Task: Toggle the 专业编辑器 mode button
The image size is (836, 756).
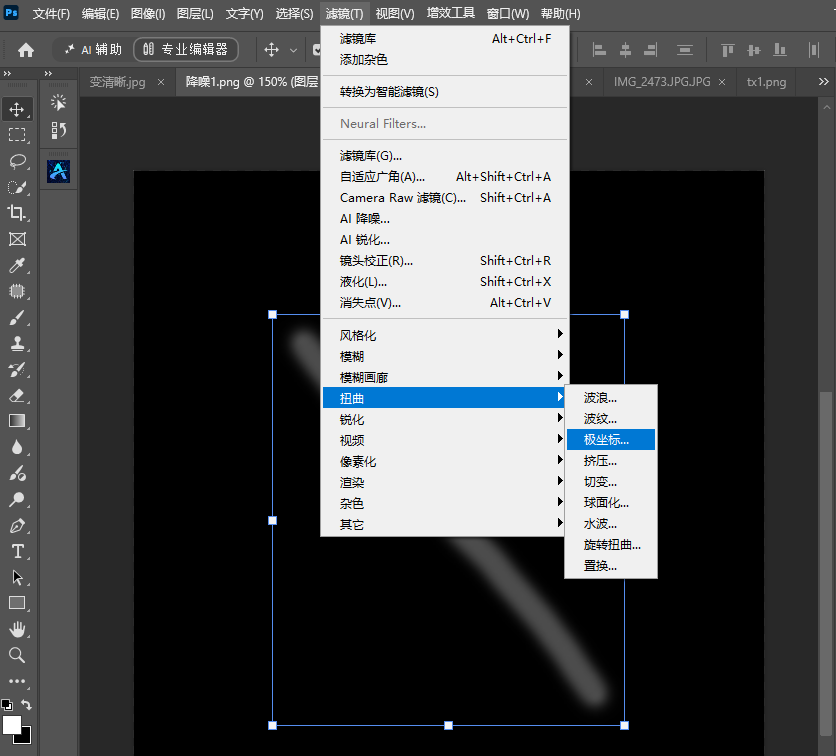Action: click(x=186, y=50)
